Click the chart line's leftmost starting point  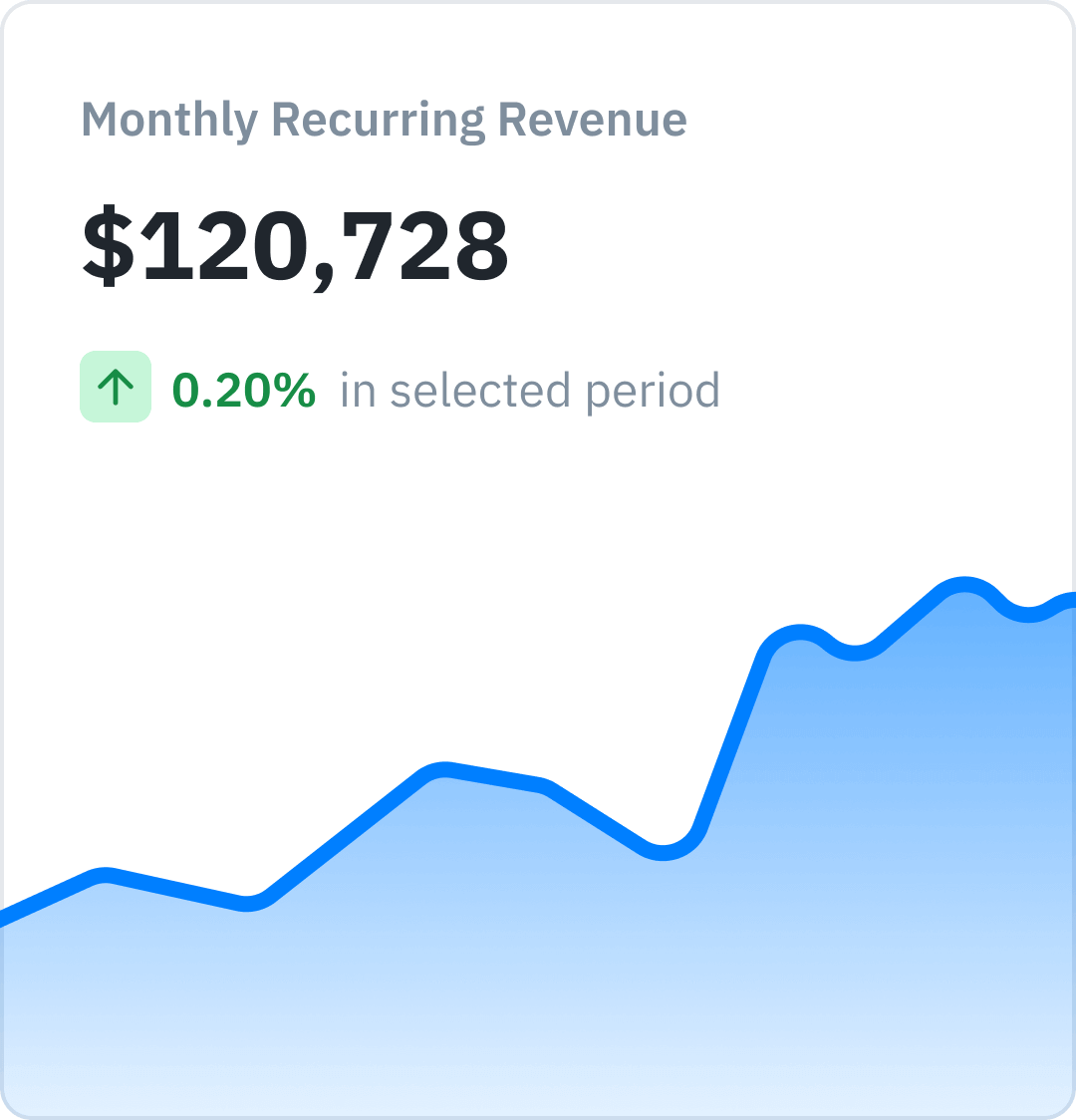[4, 918]
